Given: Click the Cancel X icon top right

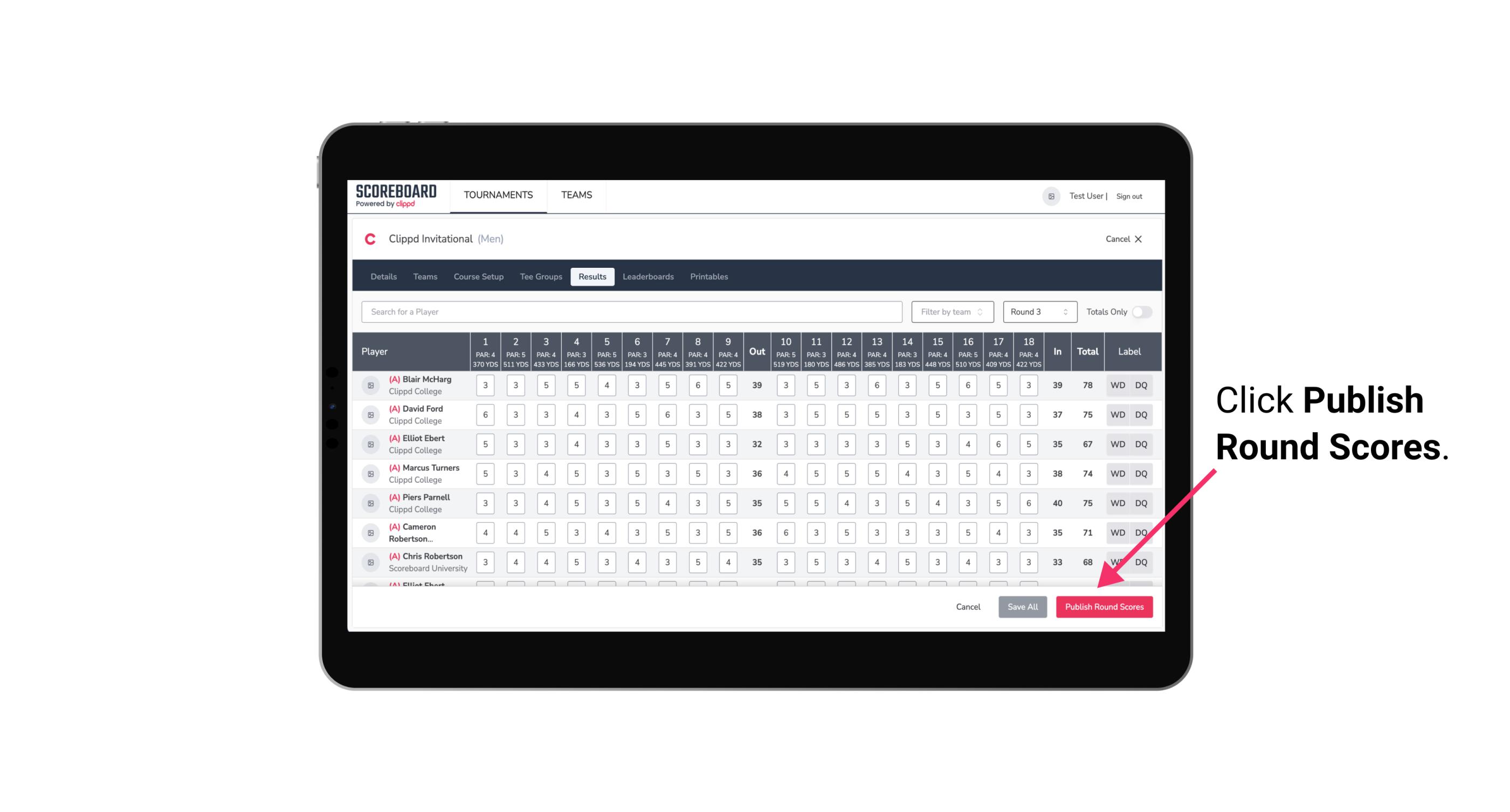Looking at the screenshot, I should tap(1138, 238).
